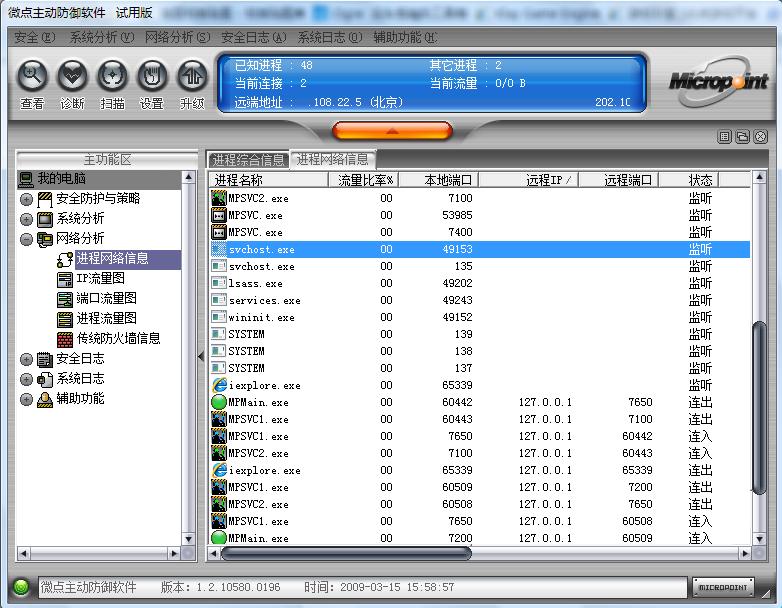Open the 系统分析(V) menu
The width and height of the screenshot is (782, 608).
[x=102, y=37]
